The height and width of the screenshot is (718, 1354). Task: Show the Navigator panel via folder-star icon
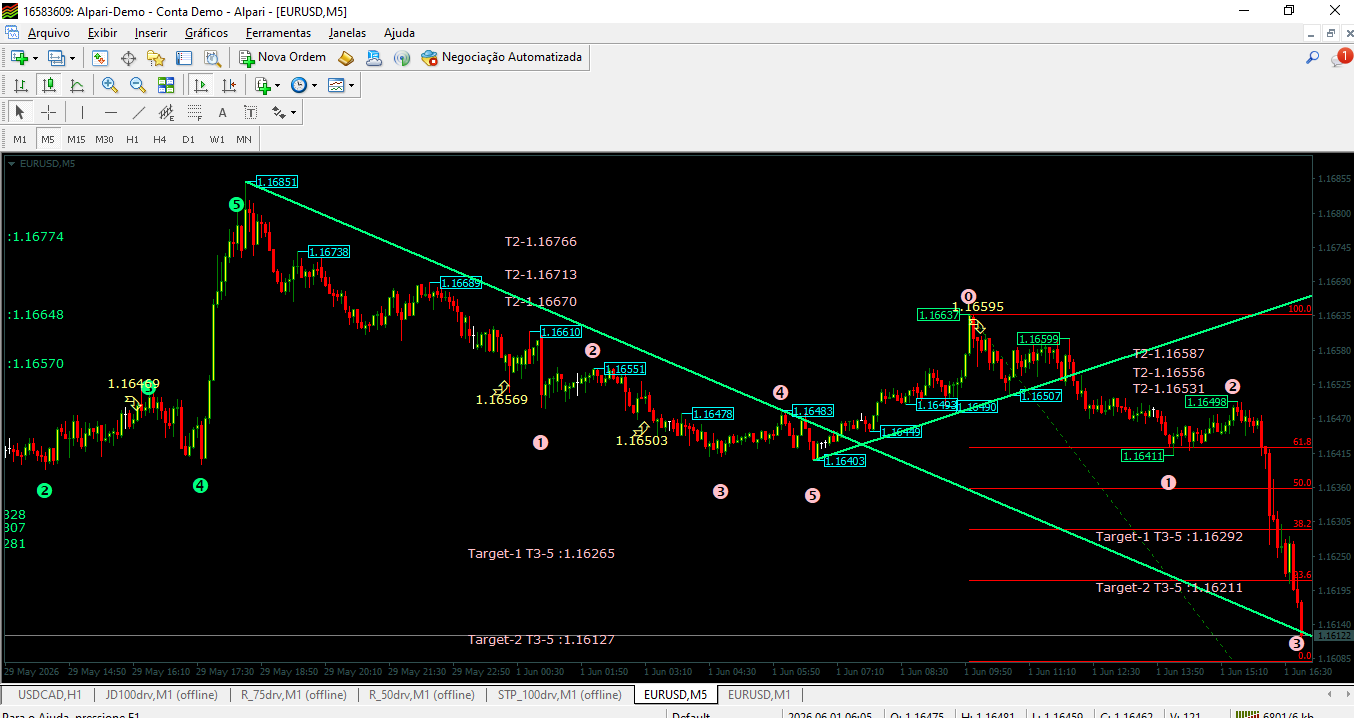tap(156, 58)
